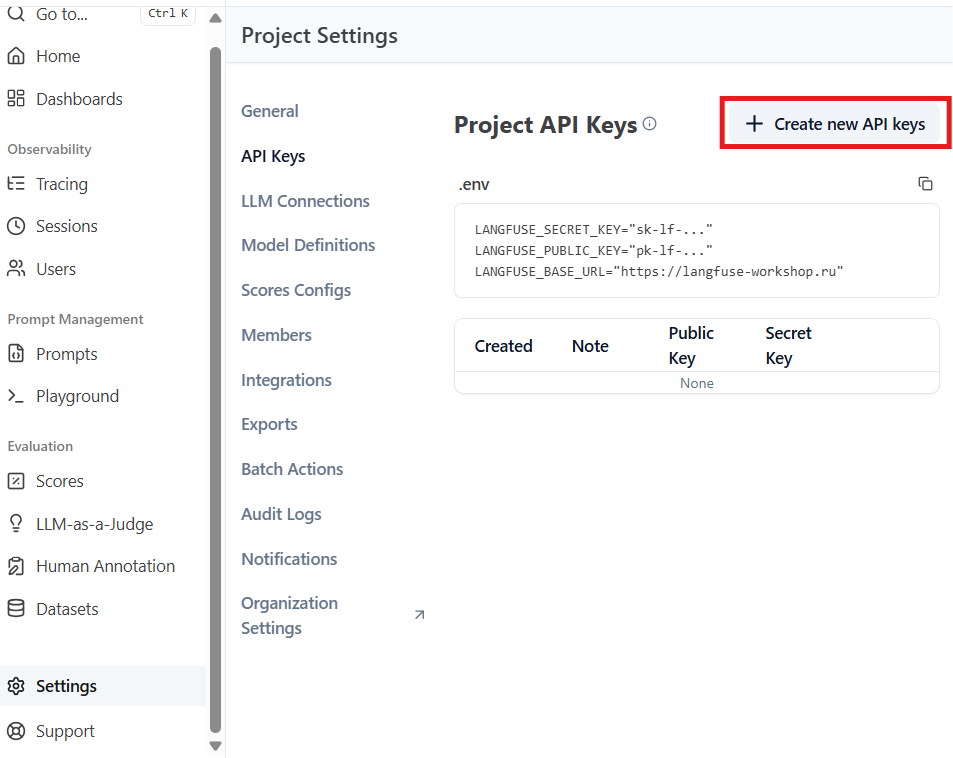Open the Members tab

[277, 335]
